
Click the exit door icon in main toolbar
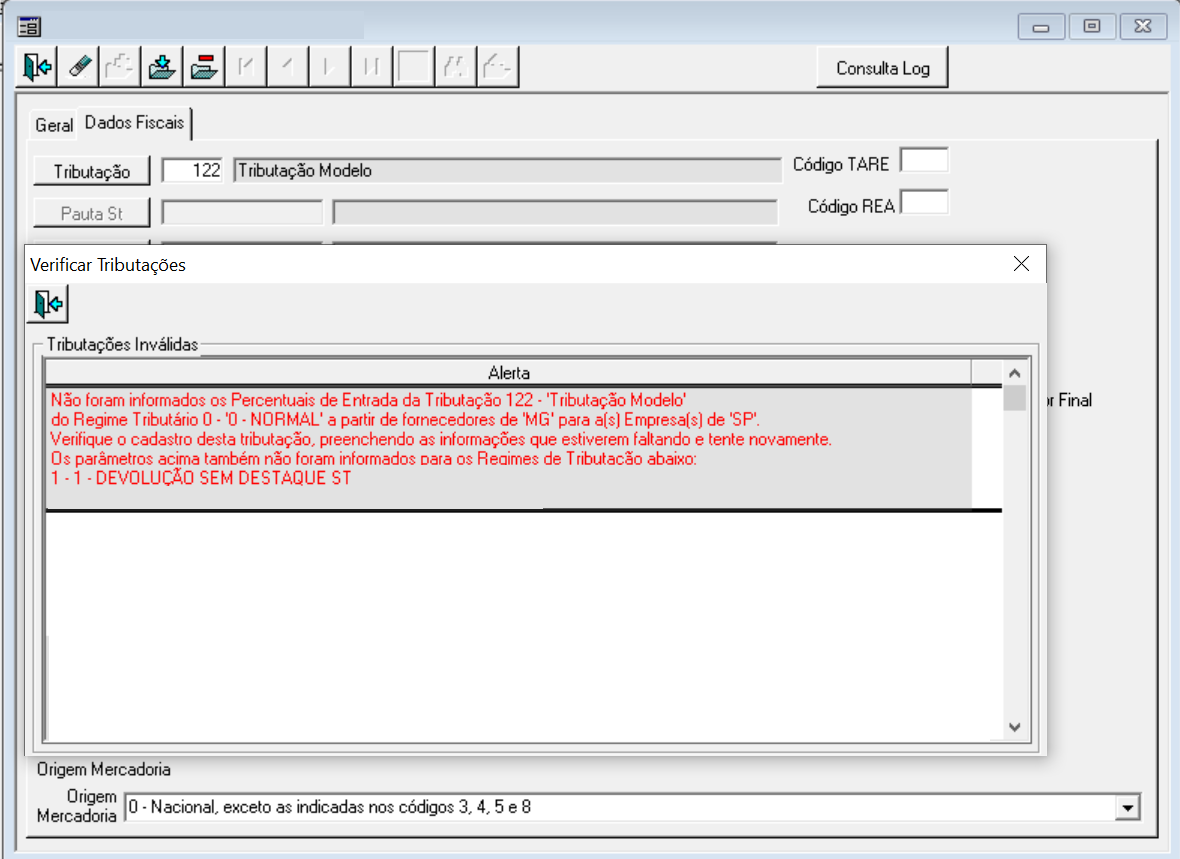point(37,67)
